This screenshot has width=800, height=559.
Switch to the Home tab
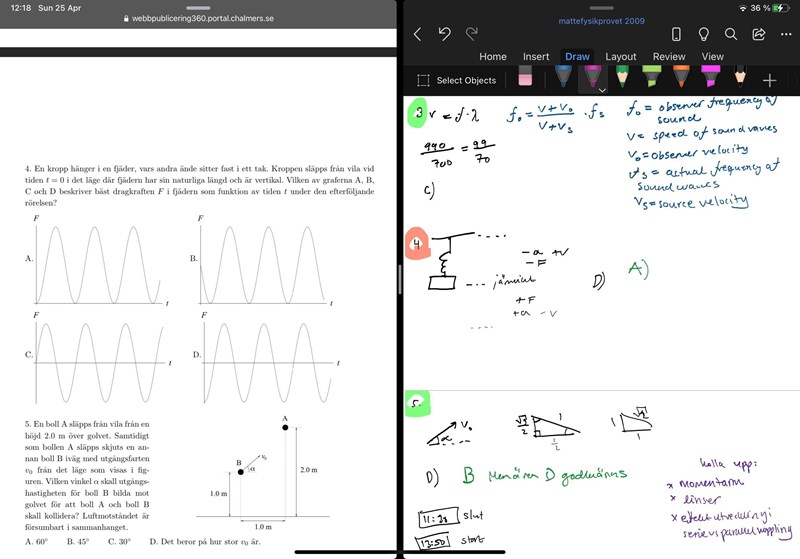pyautogui.click(x=493, y=57)
